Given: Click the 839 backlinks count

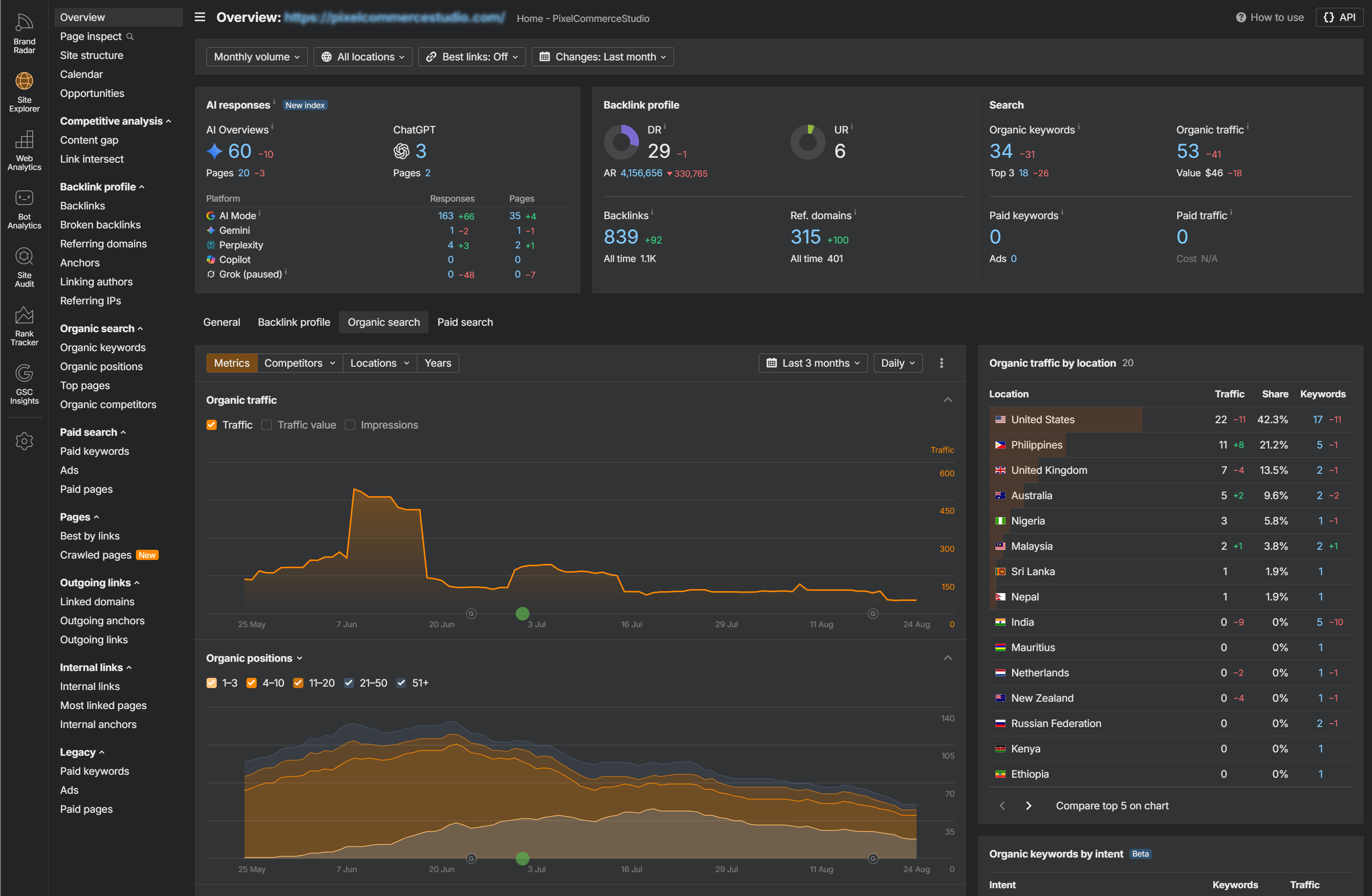Looking at the screenshot, I should (621, 237).
